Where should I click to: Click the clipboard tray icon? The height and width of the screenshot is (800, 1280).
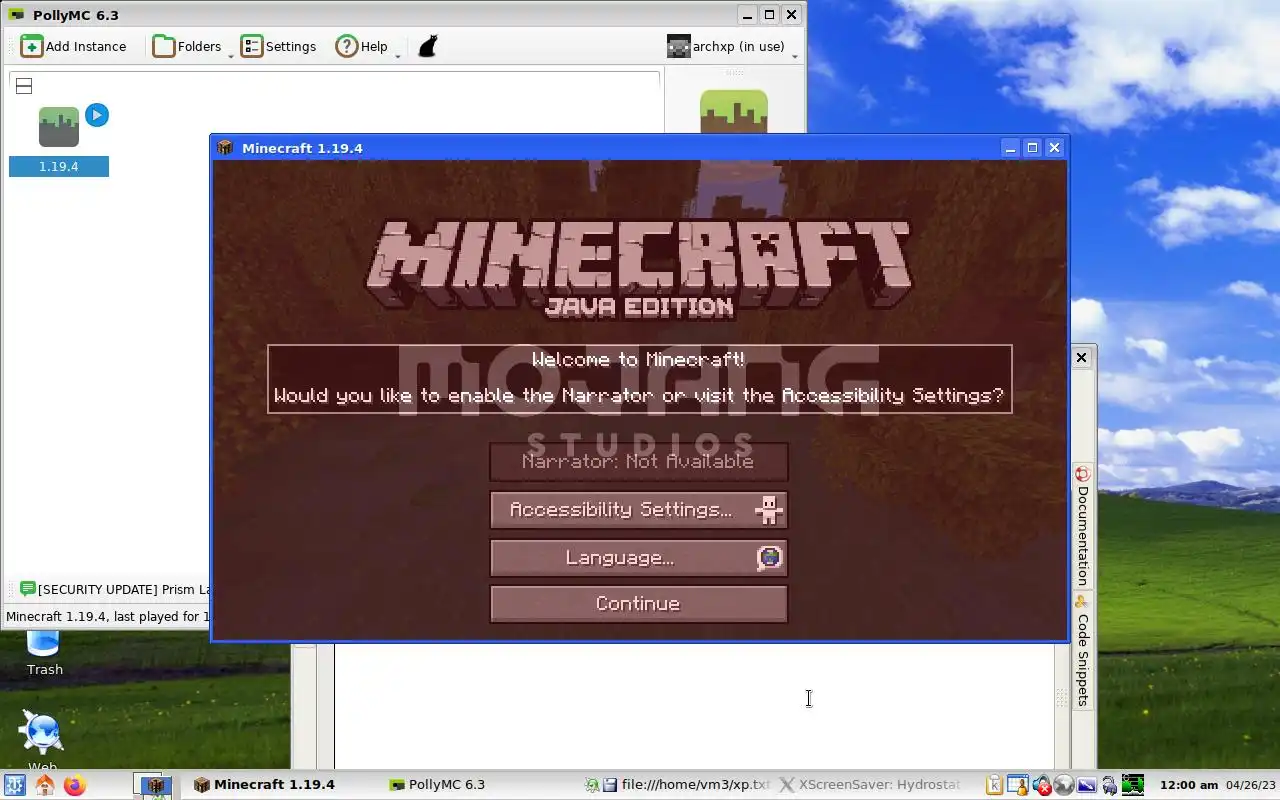tap(994, 785)
